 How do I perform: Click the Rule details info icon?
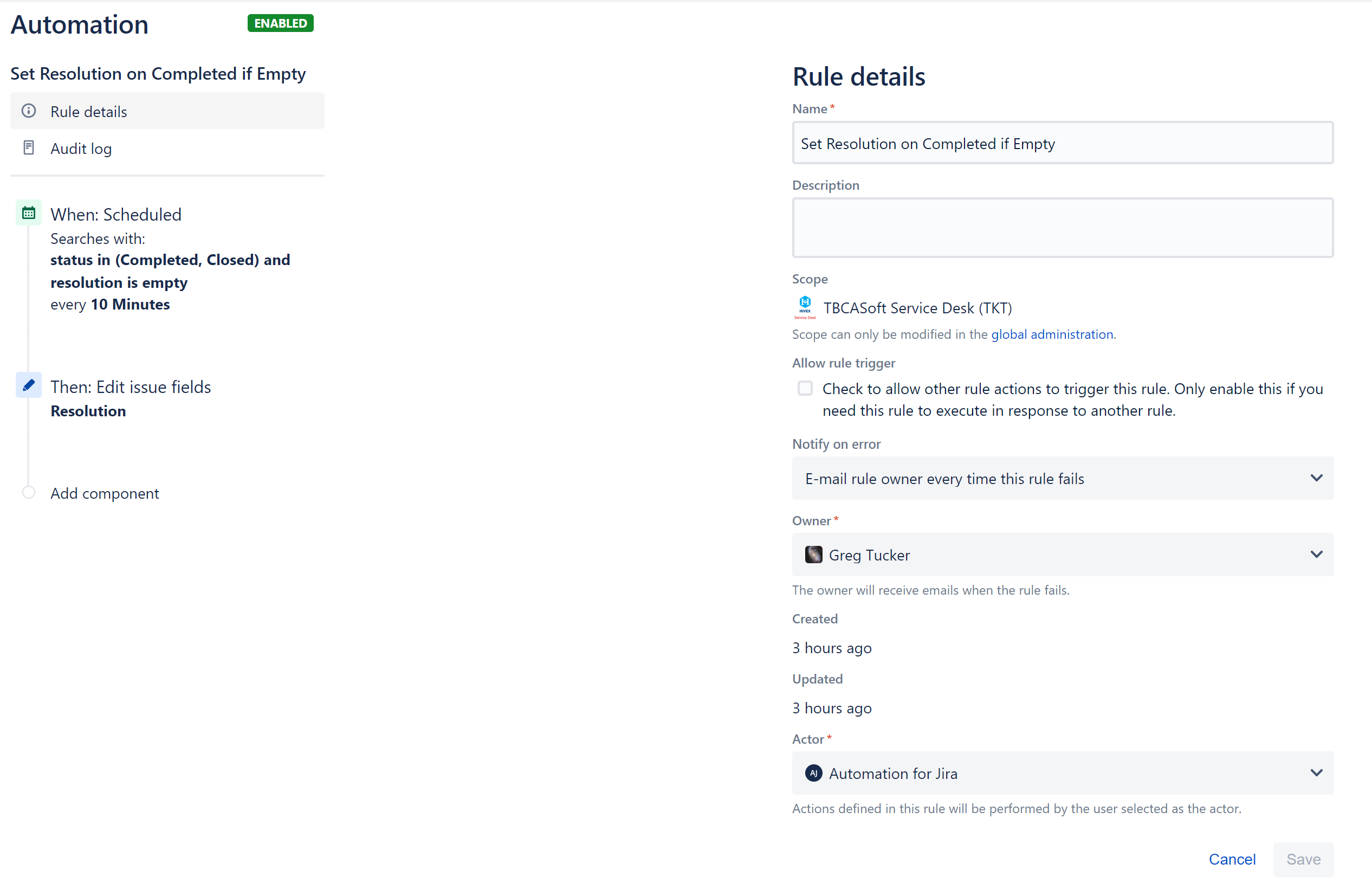coord(28,111)
